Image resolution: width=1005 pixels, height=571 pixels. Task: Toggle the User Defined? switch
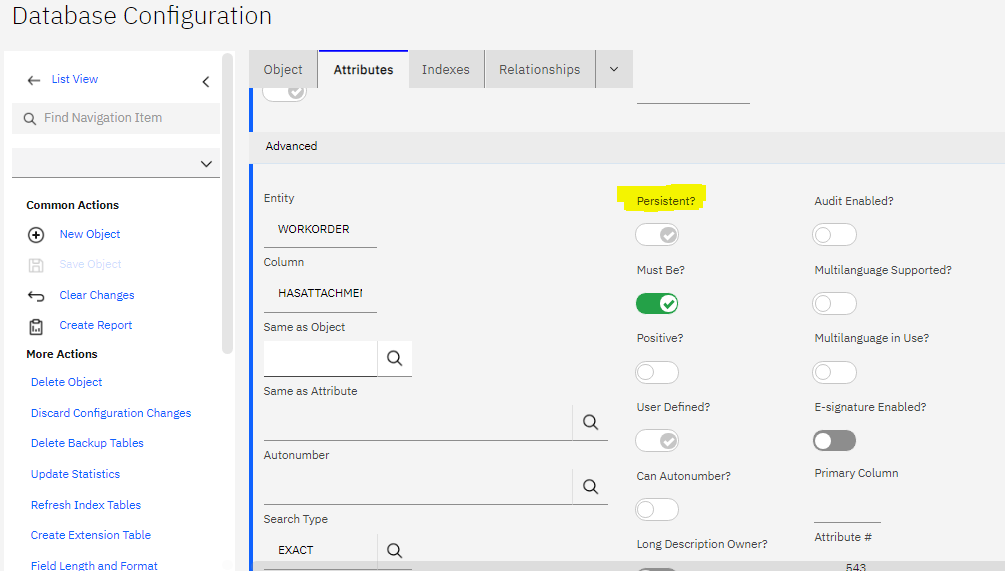tap(657, 441)
